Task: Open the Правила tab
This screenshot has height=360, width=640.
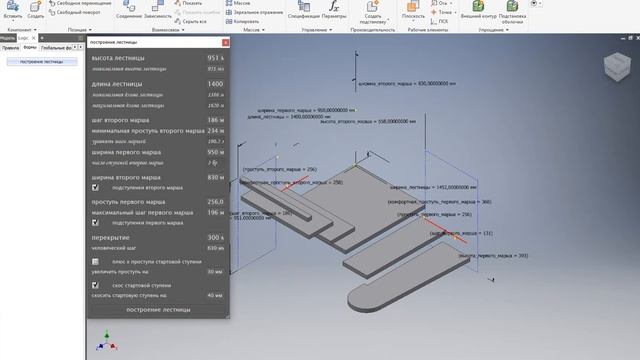Action: pos(10,48)
